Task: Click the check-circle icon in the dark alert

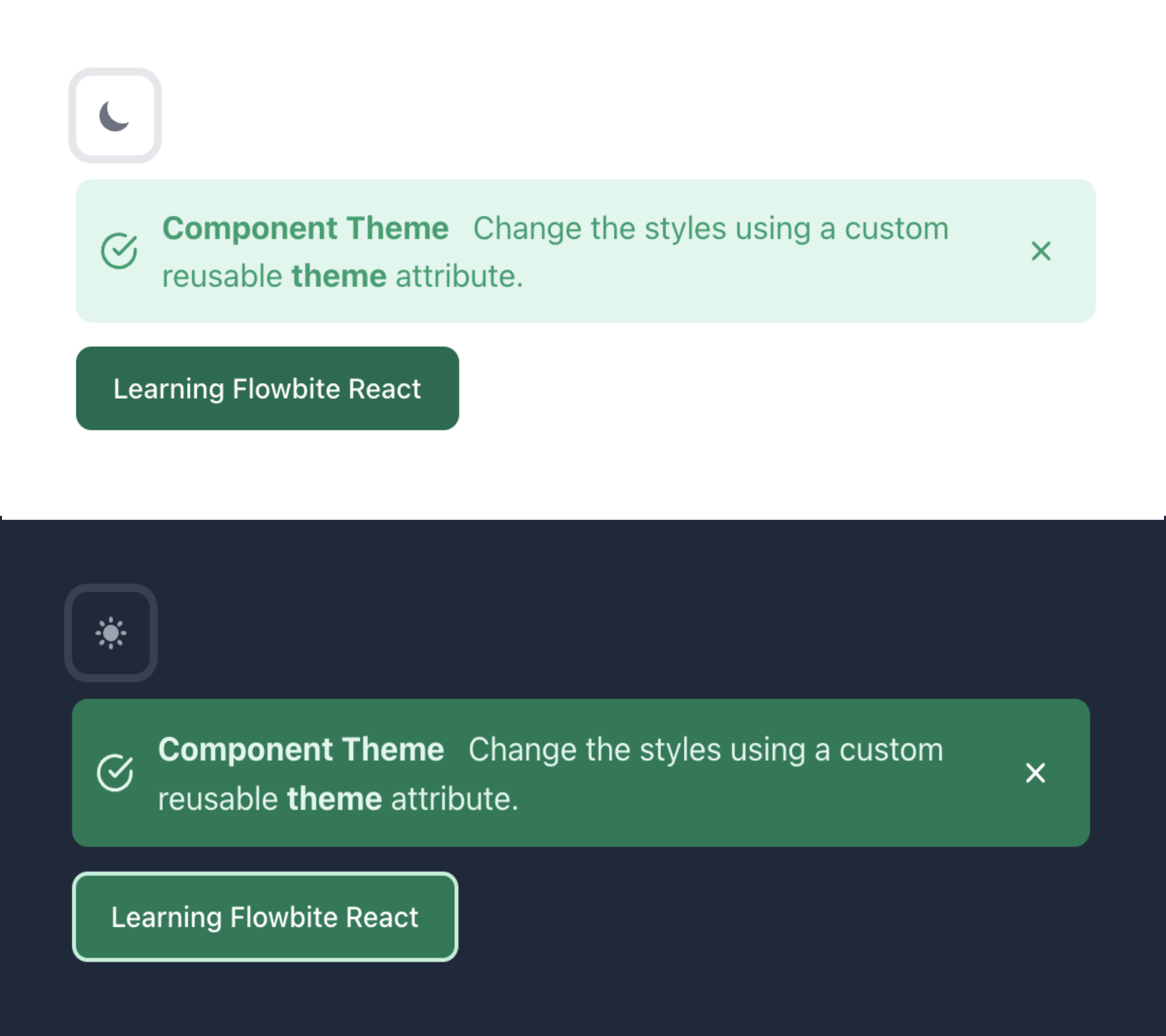Action: [x=115, y=772]
